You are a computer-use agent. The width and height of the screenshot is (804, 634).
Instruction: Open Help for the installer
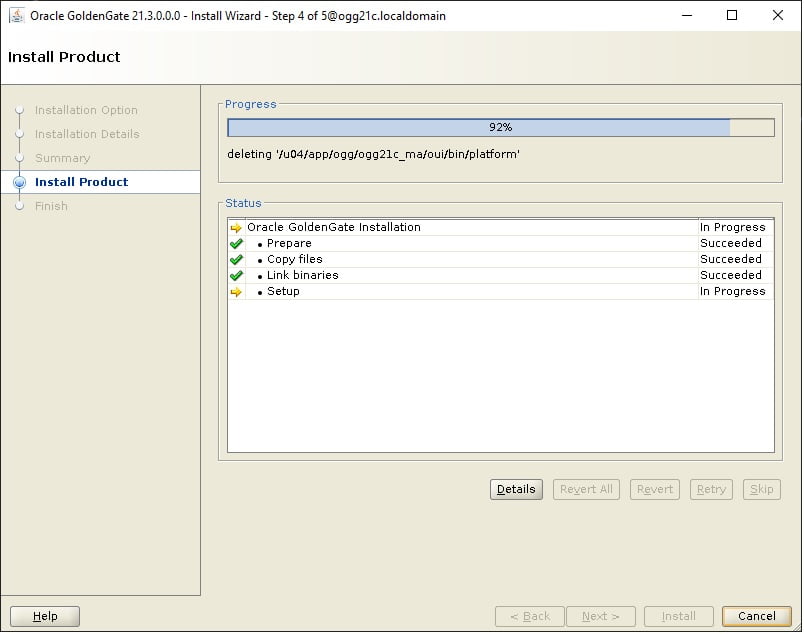45,616
